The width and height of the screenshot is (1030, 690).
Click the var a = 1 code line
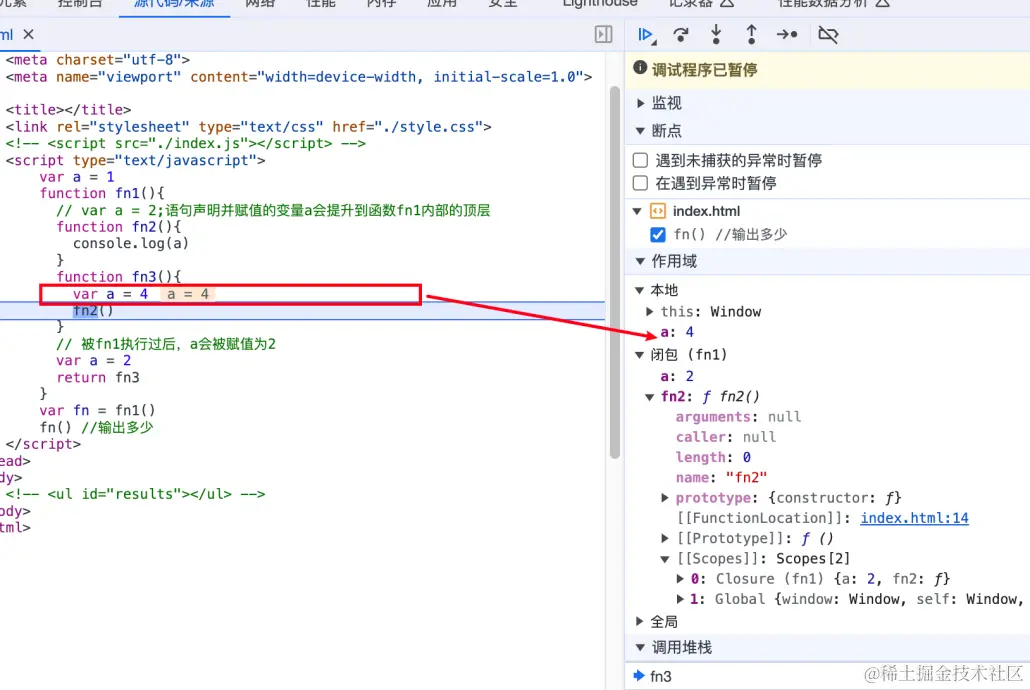[77, 177]
